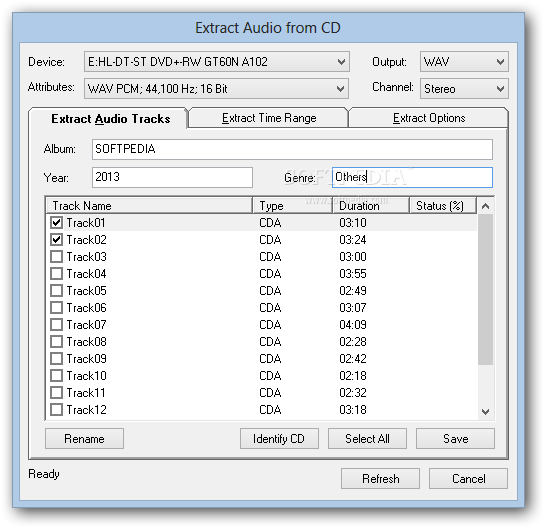Click the Rename button
This screenshot has width=545, height=528.
(84, 439)
